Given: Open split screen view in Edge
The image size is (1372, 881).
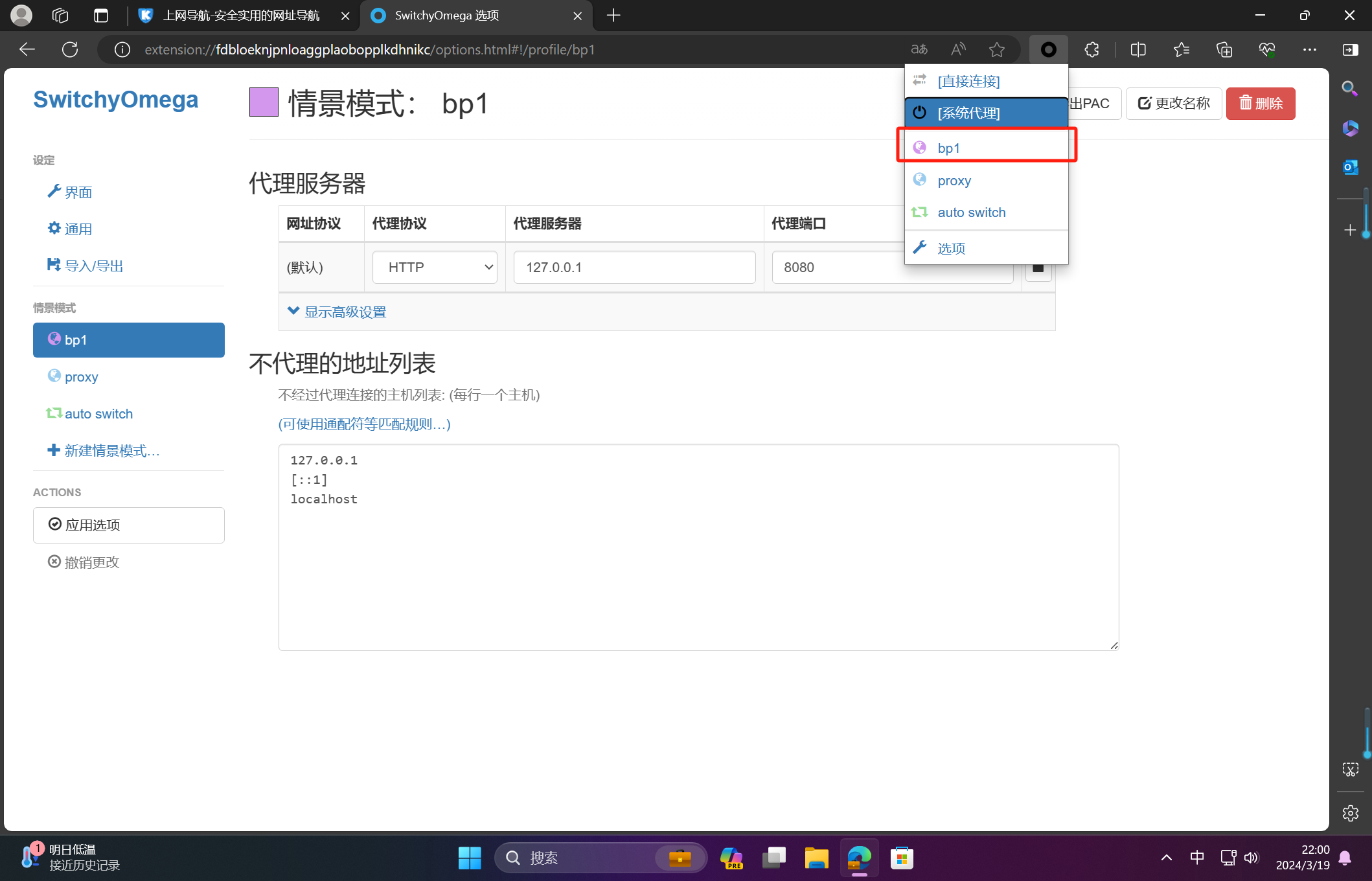Looking at the screenshot, I should pos(1138,49).
